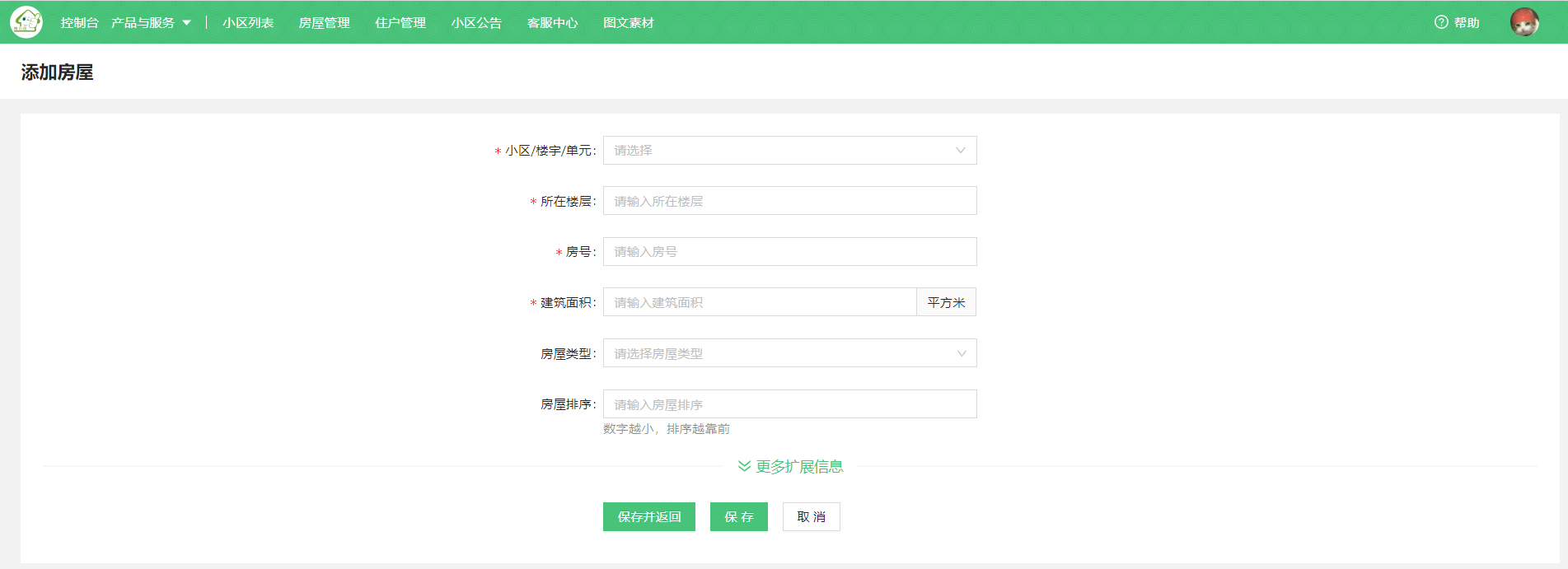The width and height of the screenshot is (1568, 569).
Task: Click into the 房号 input field
Action: click(x=789, y=252)
